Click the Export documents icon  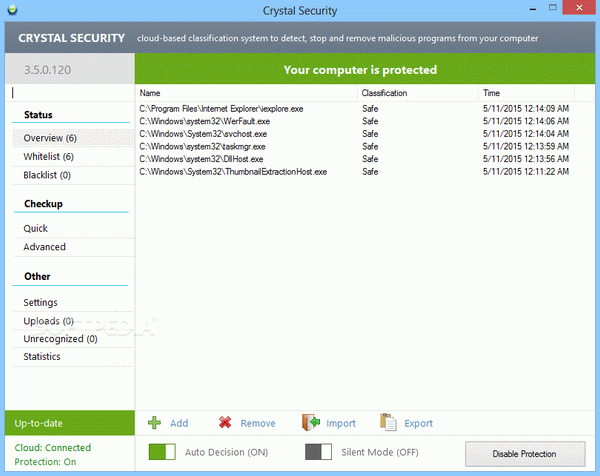(x=388, y=422)
